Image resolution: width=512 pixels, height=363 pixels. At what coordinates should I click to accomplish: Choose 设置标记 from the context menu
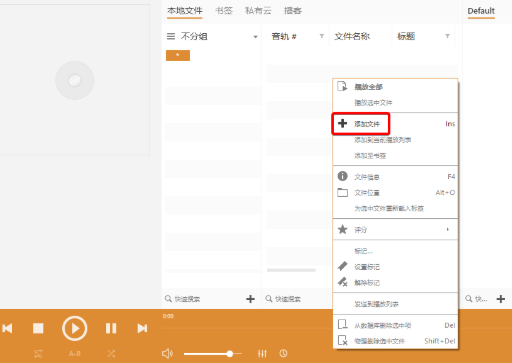[x=367, y=267]
